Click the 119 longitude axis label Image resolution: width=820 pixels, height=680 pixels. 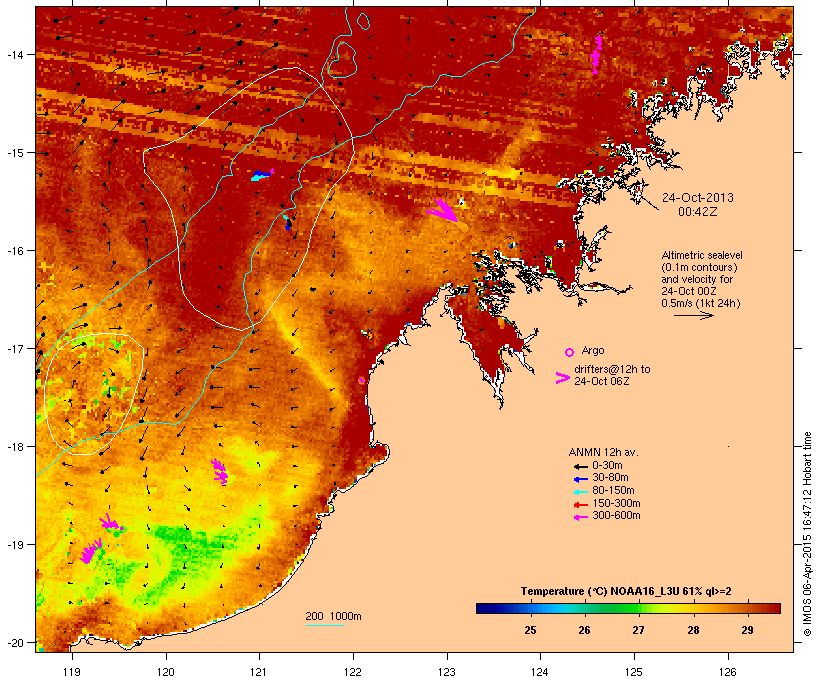coord(72,672)
